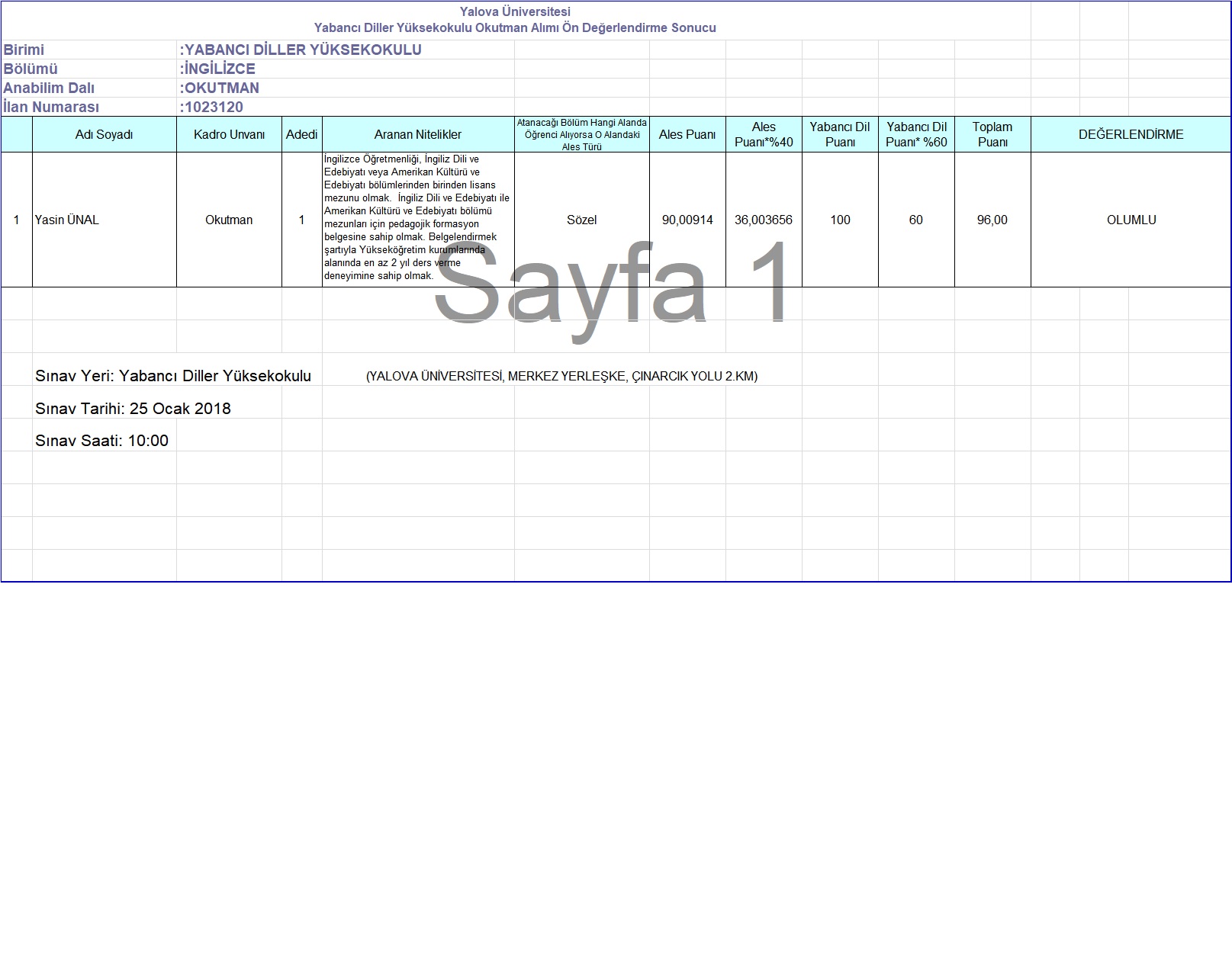Select the ':YABANCI DİLLER YÜKSEKOKULU' cell
This screenshot has width=1232, height=976.
coord(346,50)
